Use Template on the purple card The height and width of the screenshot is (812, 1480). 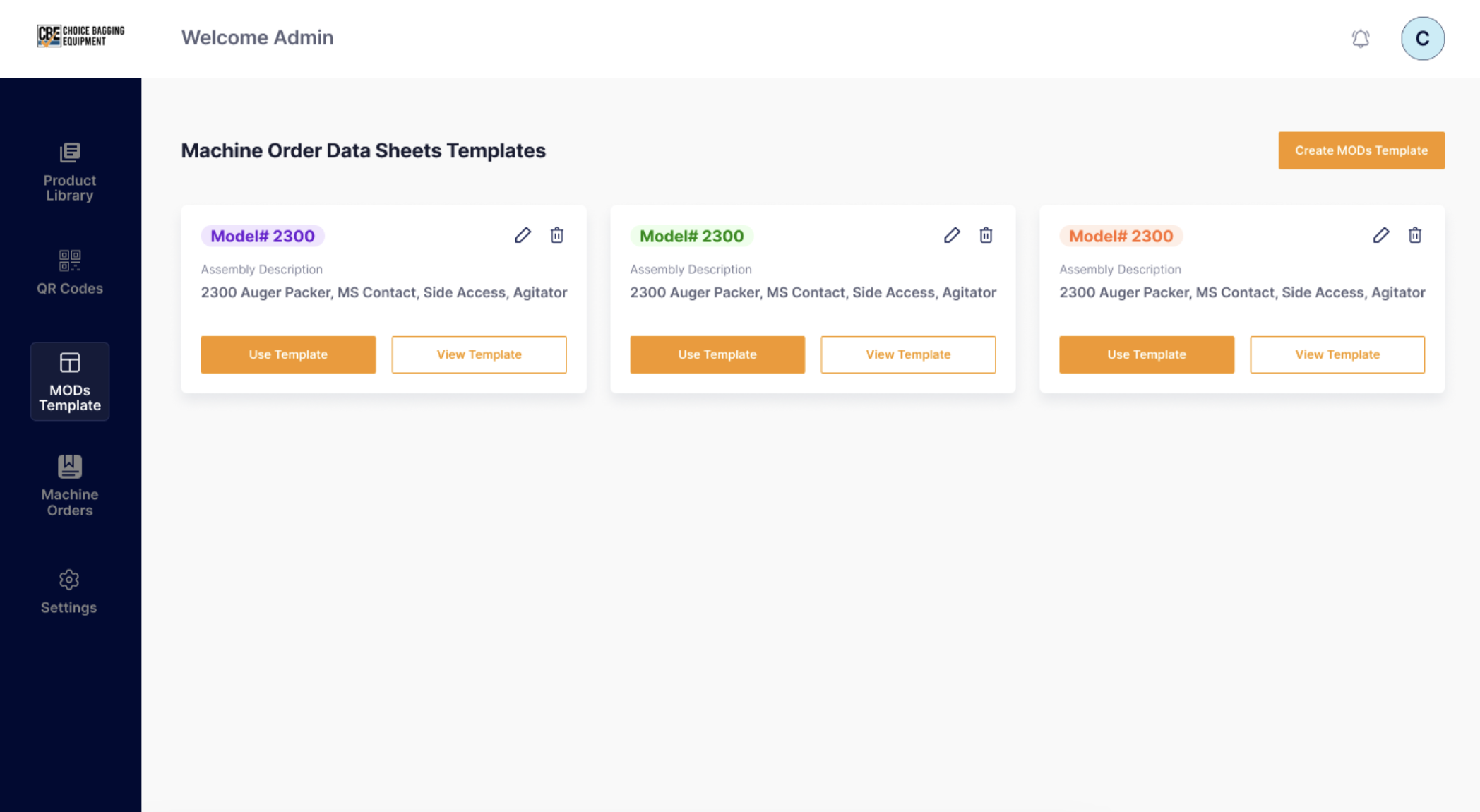[288, 354]
